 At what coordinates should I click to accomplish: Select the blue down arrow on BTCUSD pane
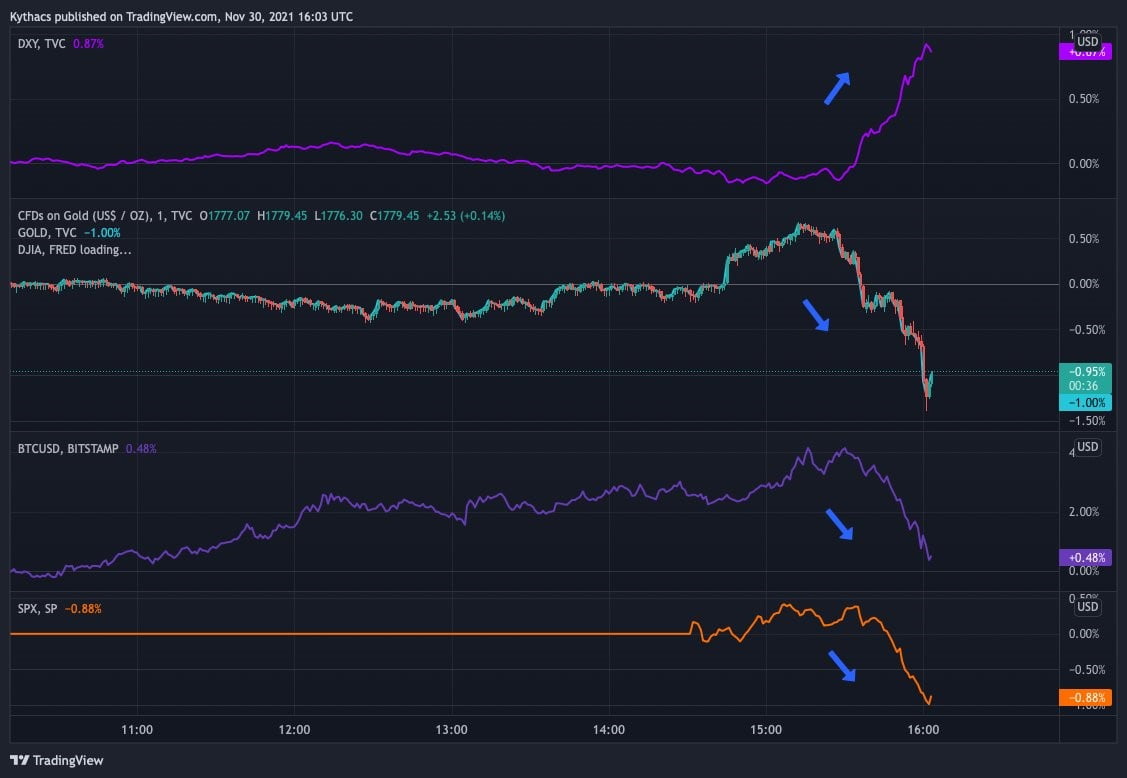coord(838,524)
